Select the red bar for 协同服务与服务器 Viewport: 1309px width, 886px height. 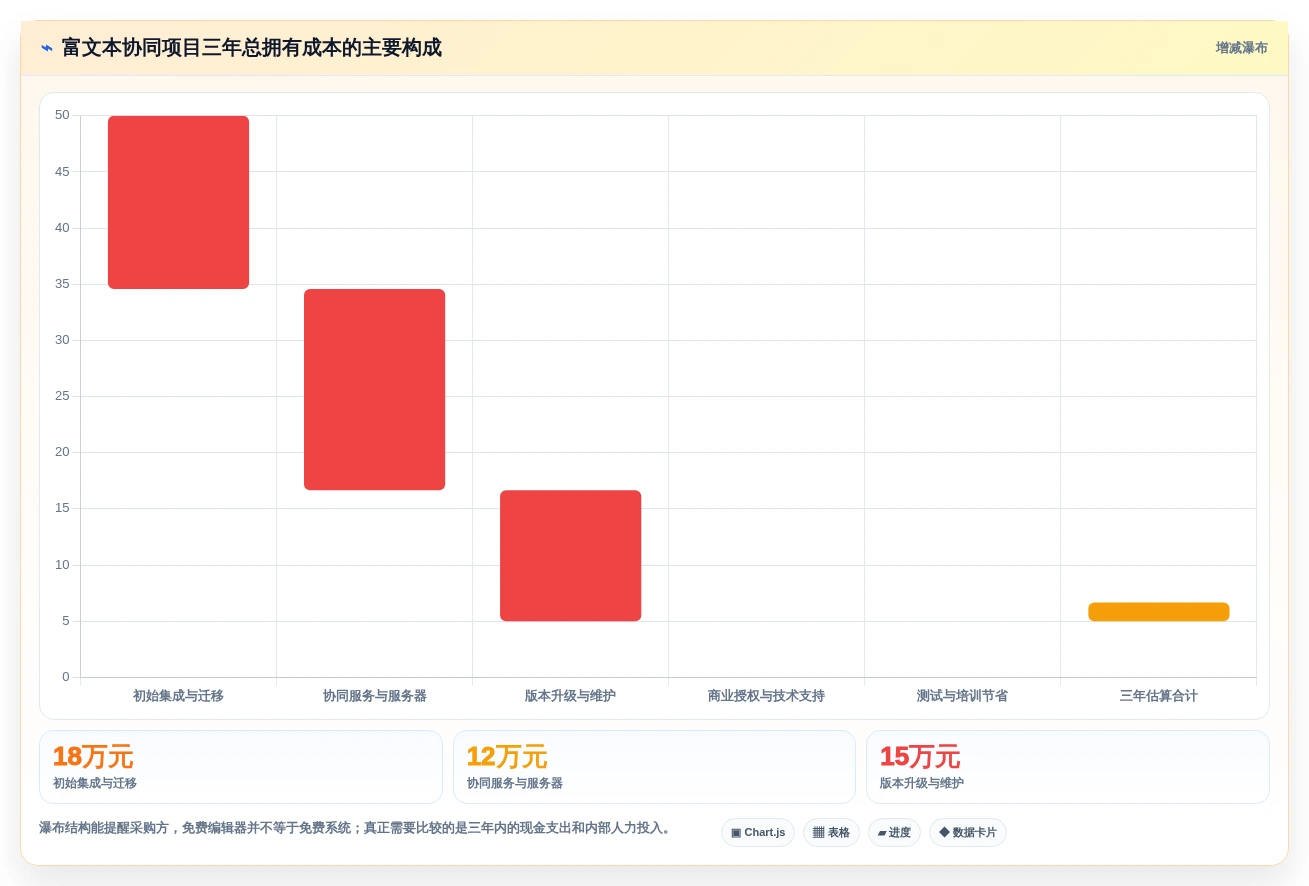(374, 390)
